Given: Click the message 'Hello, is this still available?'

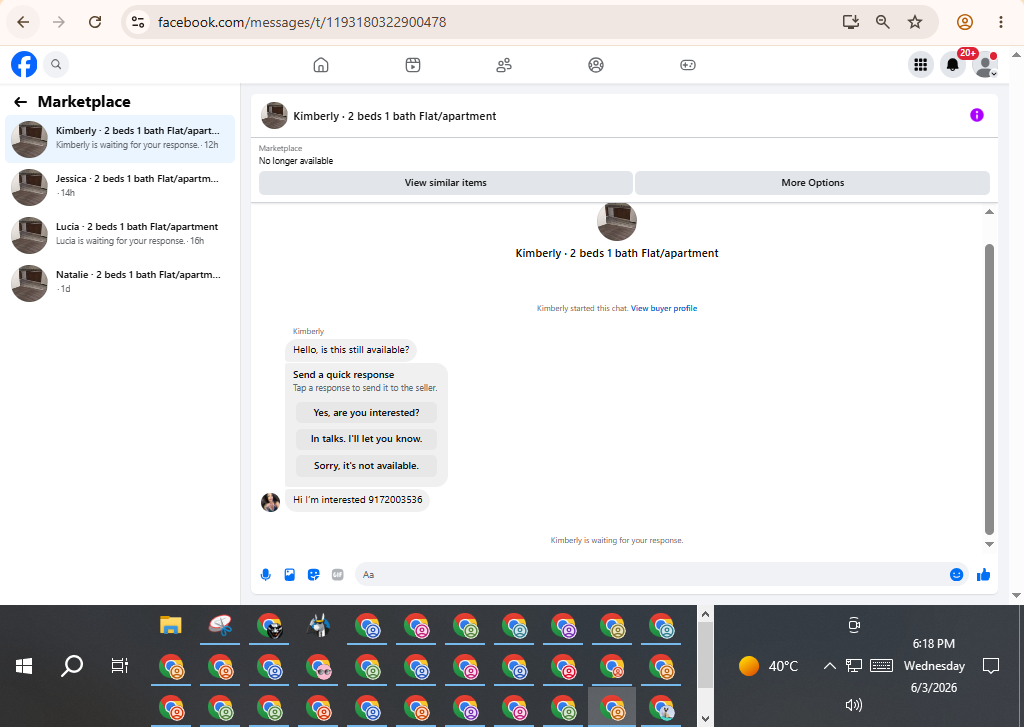Looking at the screenshot, I should point(351,349).
